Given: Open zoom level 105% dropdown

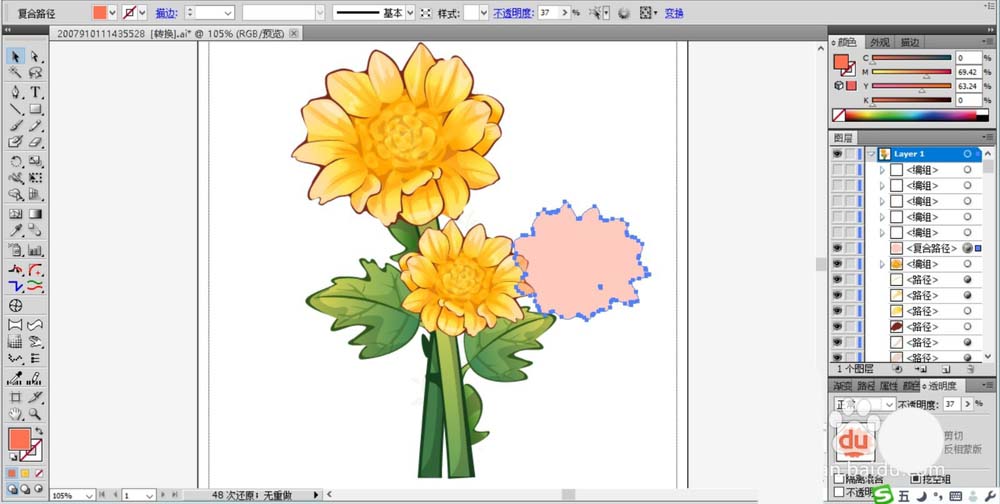Looking at the screenshot, I should pyautogui.click(x=89, y=495).
